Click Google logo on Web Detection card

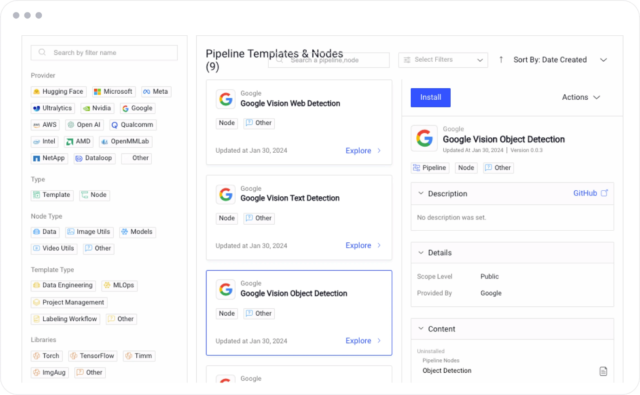(226, 99)
